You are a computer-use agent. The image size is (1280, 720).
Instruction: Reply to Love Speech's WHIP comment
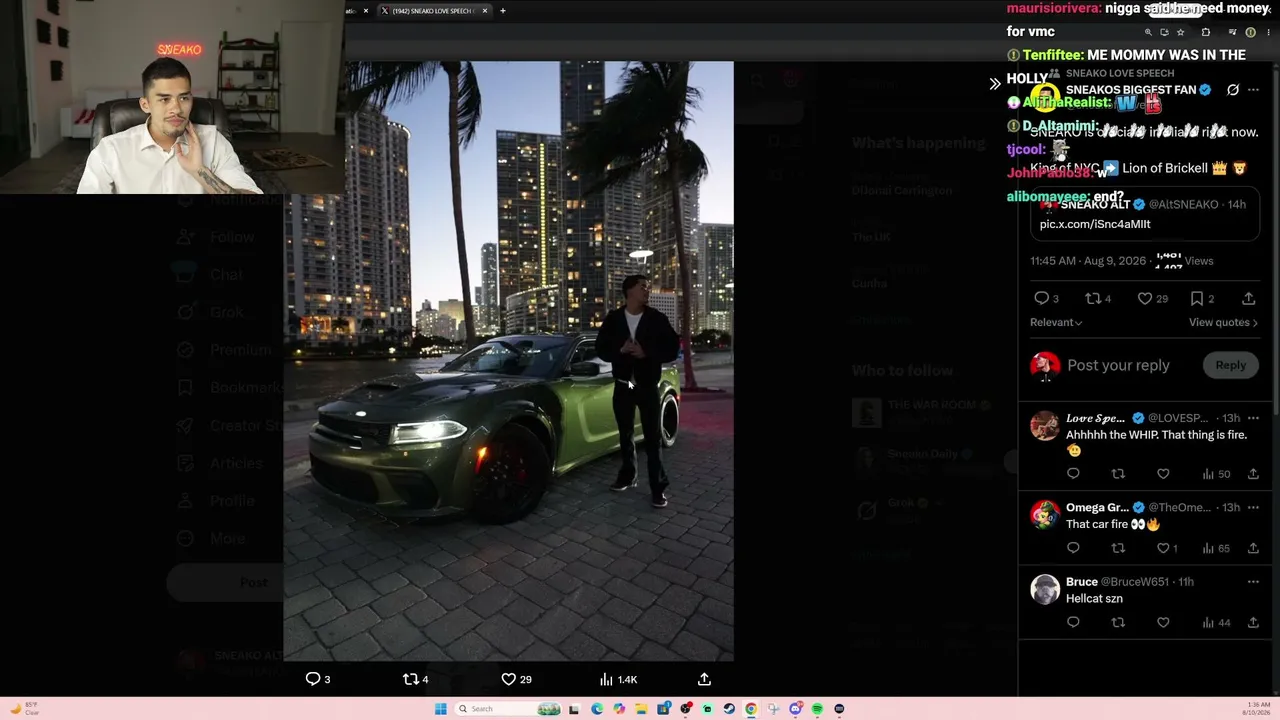tap(1073, 474)
